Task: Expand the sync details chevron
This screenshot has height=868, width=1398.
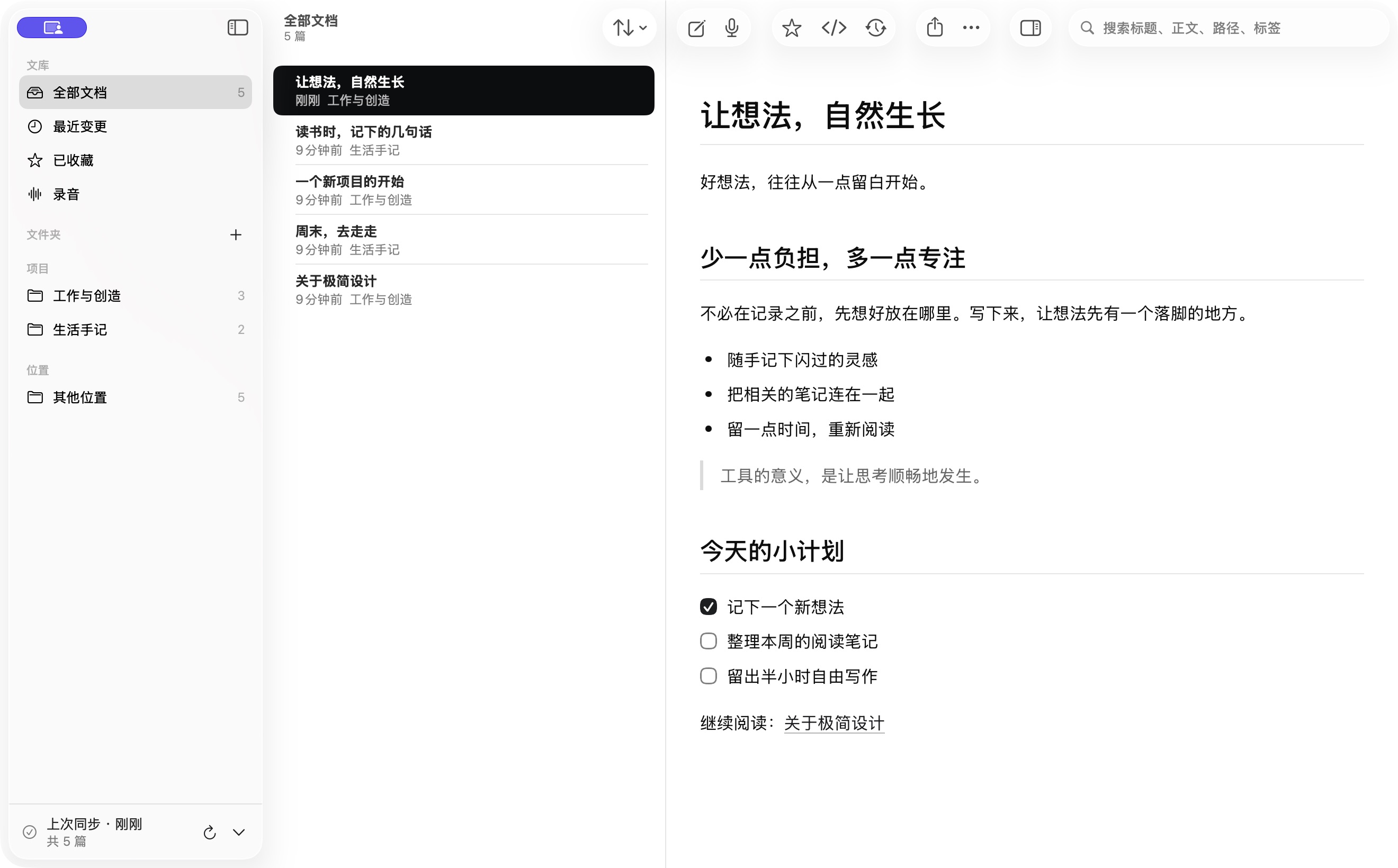Action: point(239,833)
